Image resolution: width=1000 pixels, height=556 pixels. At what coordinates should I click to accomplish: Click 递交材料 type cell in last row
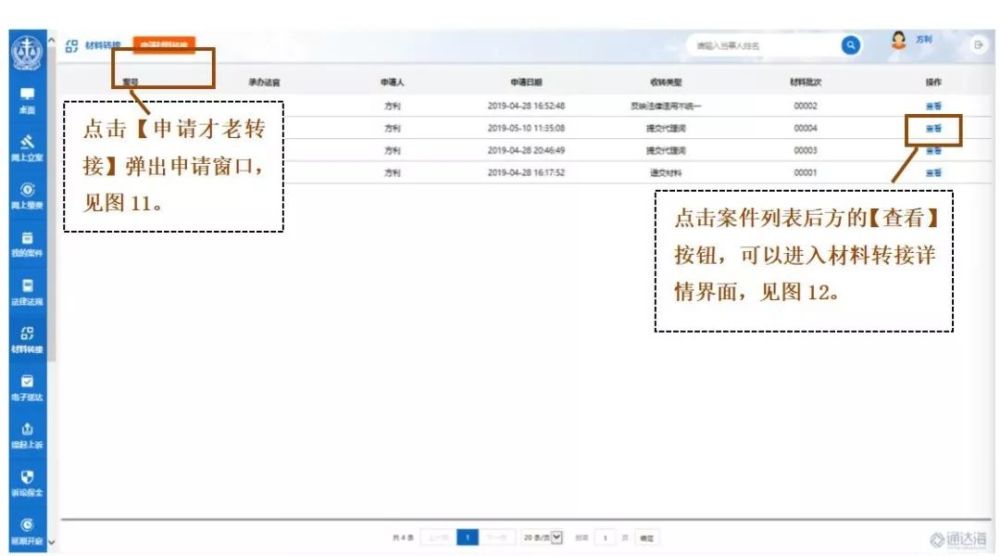(666, 173)
